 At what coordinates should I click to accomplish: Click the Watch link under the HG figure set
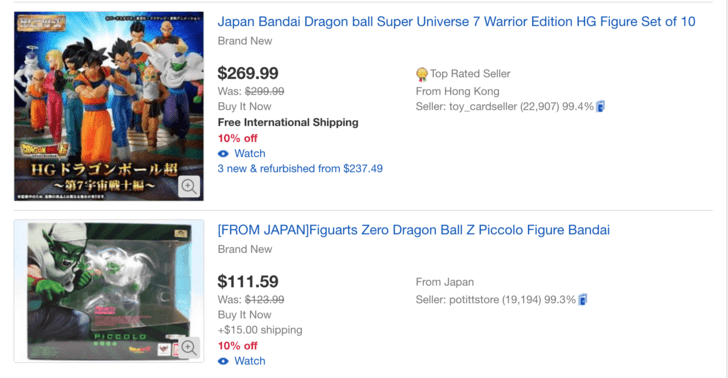250,154
